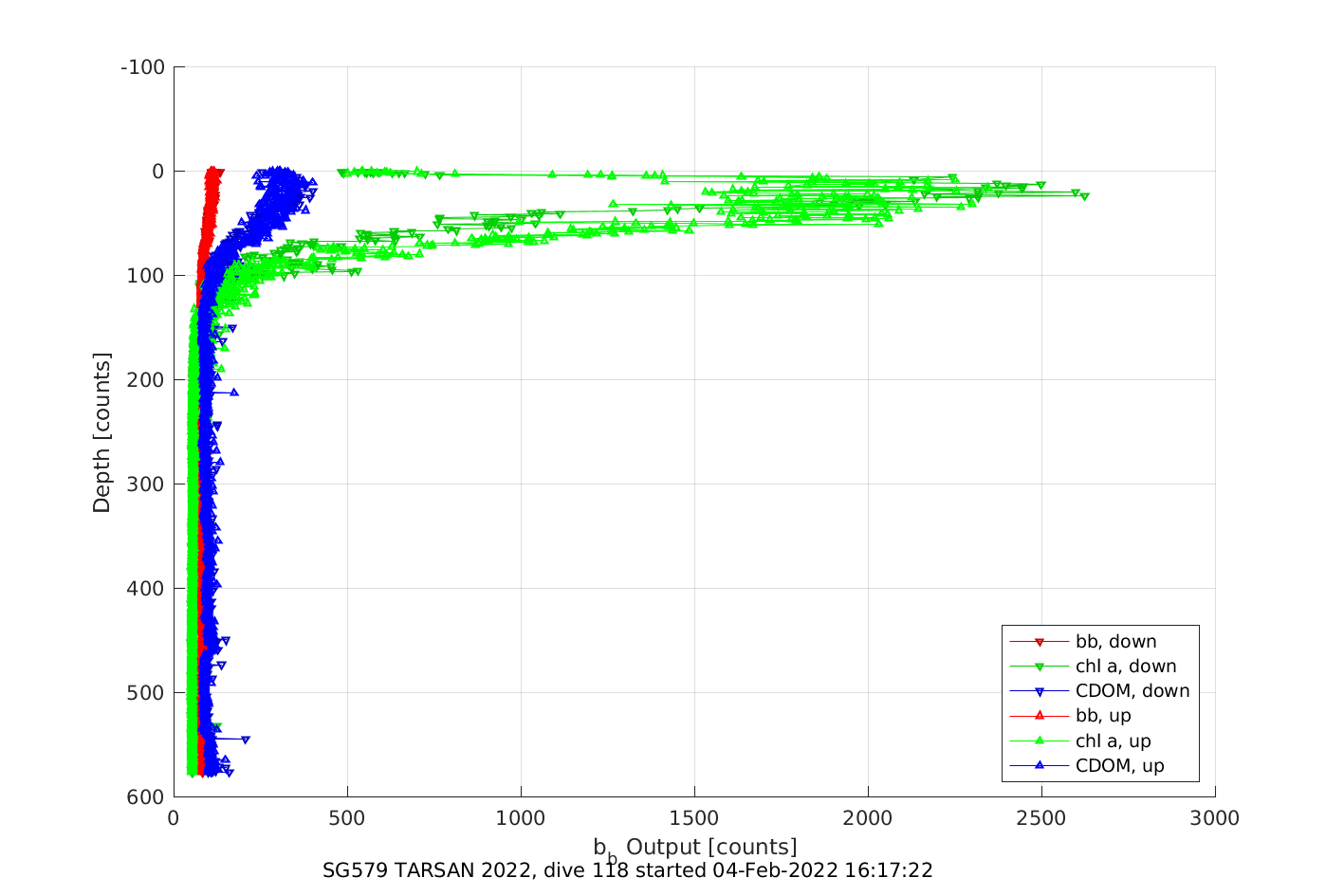Click the blue down-triangle marker in legend
Viewport: 1344px width, 896px height.
coord(1039,692)
